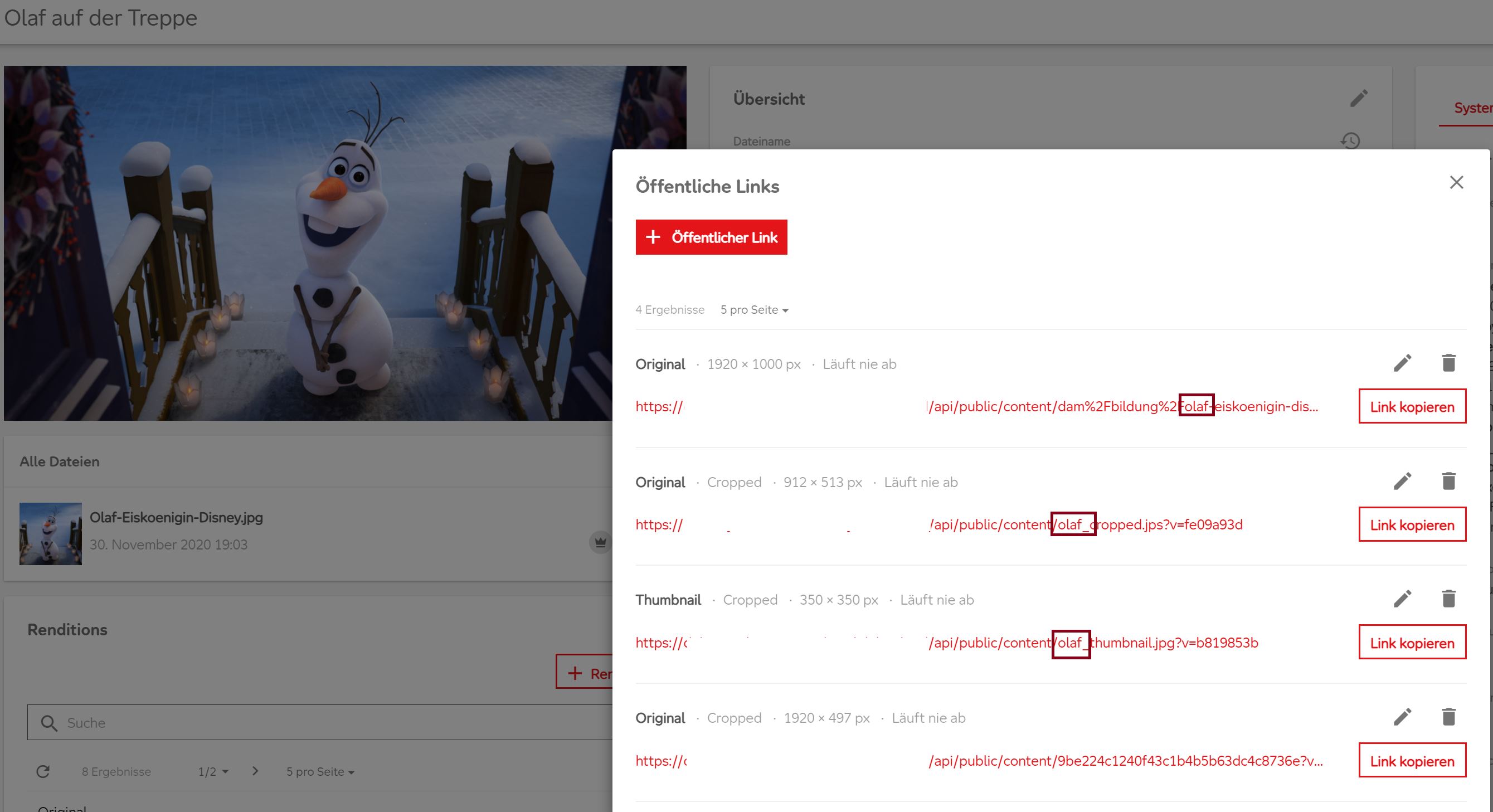1493x812 pixels.
Task: Close the Öffentliche Links dialog
Action: click(x=1456, y=182)
